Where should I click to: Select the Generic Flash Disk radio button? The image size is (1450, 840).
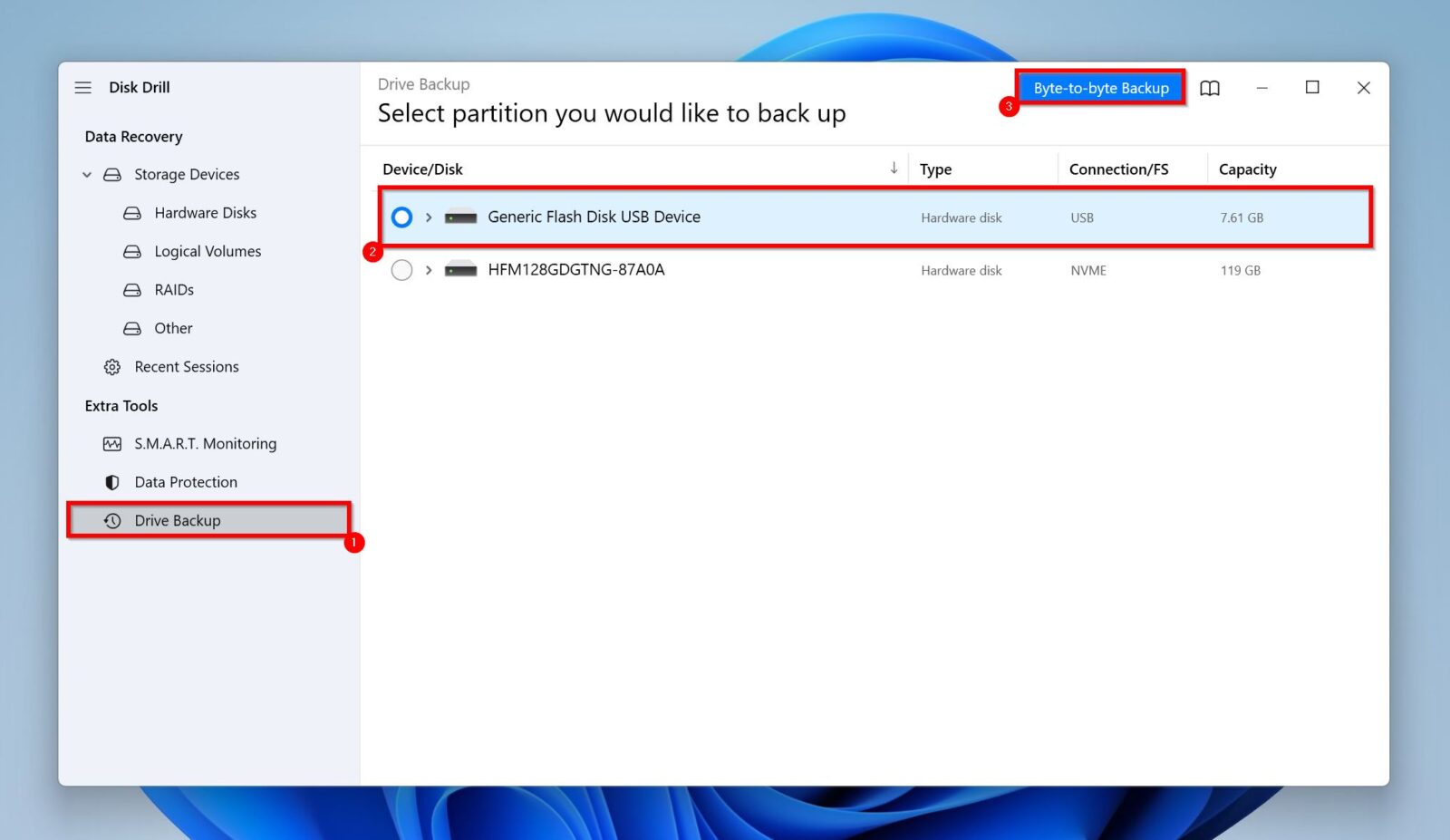401,217
